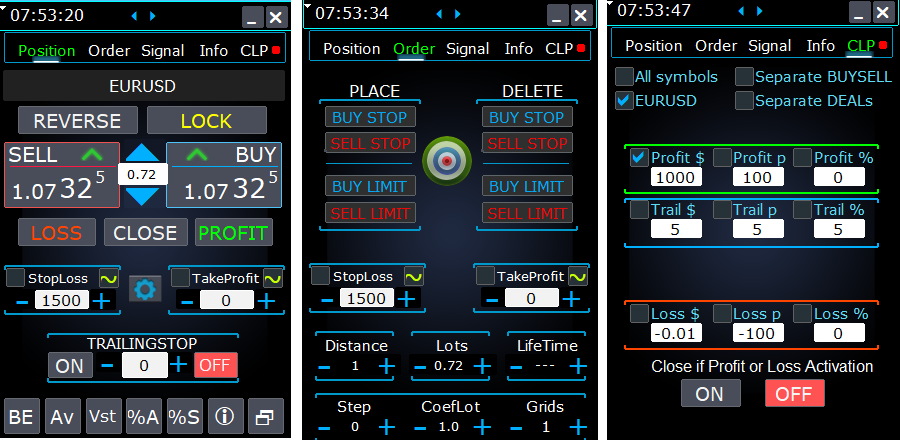Click the wave icon beside StopLoss in Order panel
Viewport: 900px width, 440px height.
413,277
